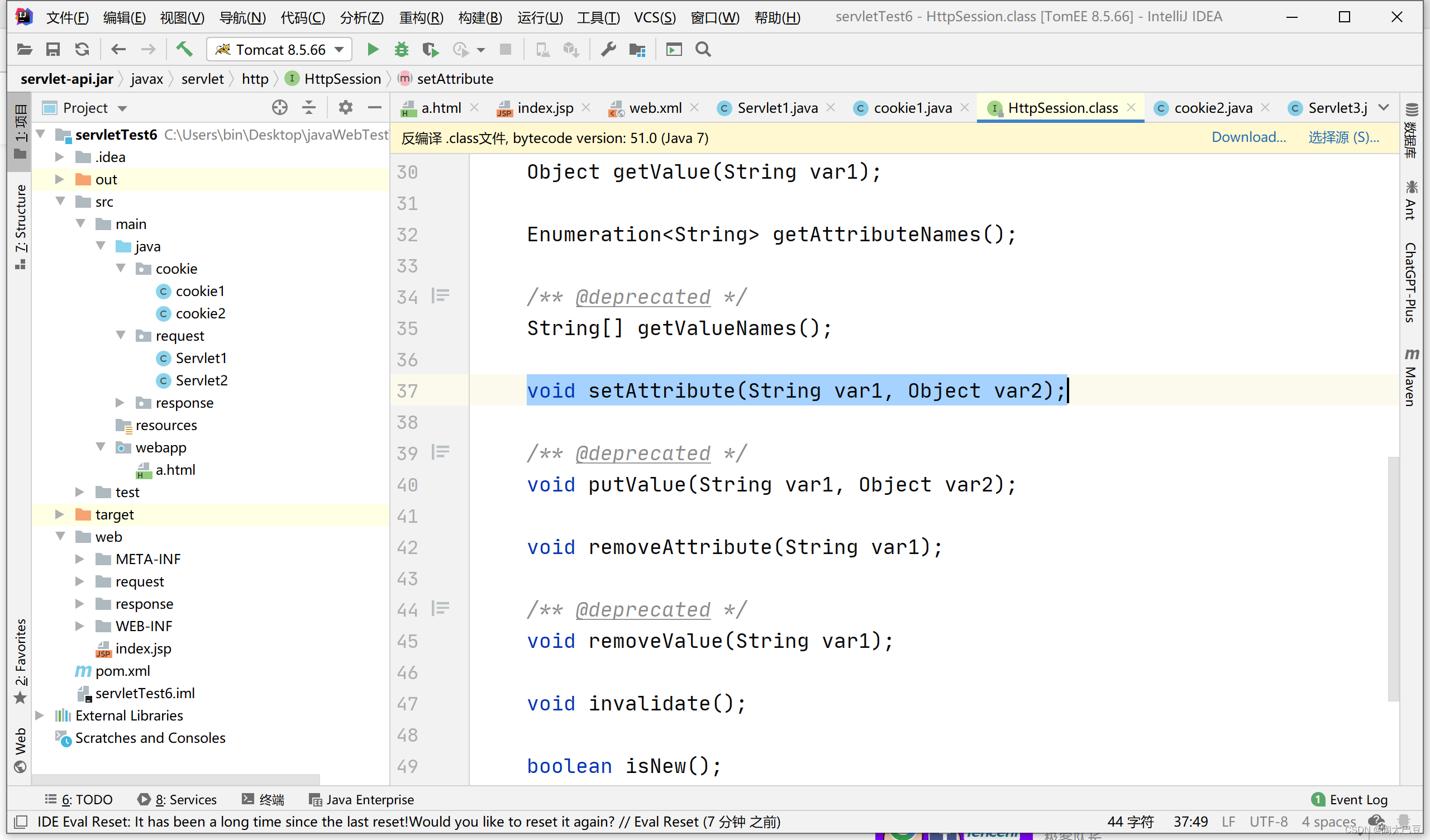
Task: Open Project Structure toolbar icon
Action: 637,50
